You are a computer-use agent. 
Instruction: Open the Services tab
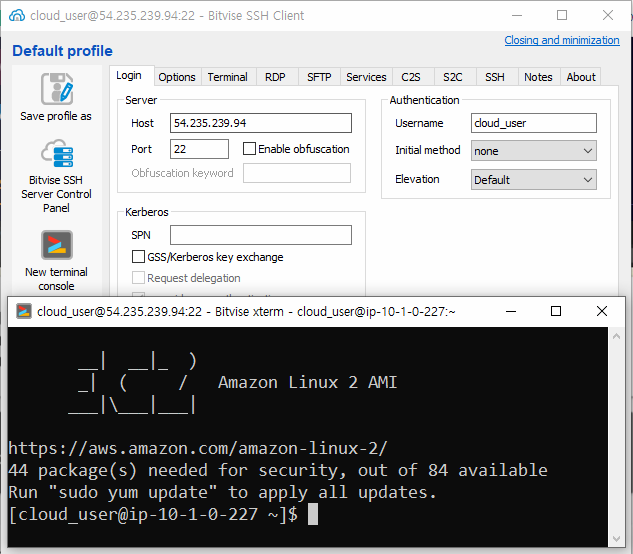coord(366,77)
